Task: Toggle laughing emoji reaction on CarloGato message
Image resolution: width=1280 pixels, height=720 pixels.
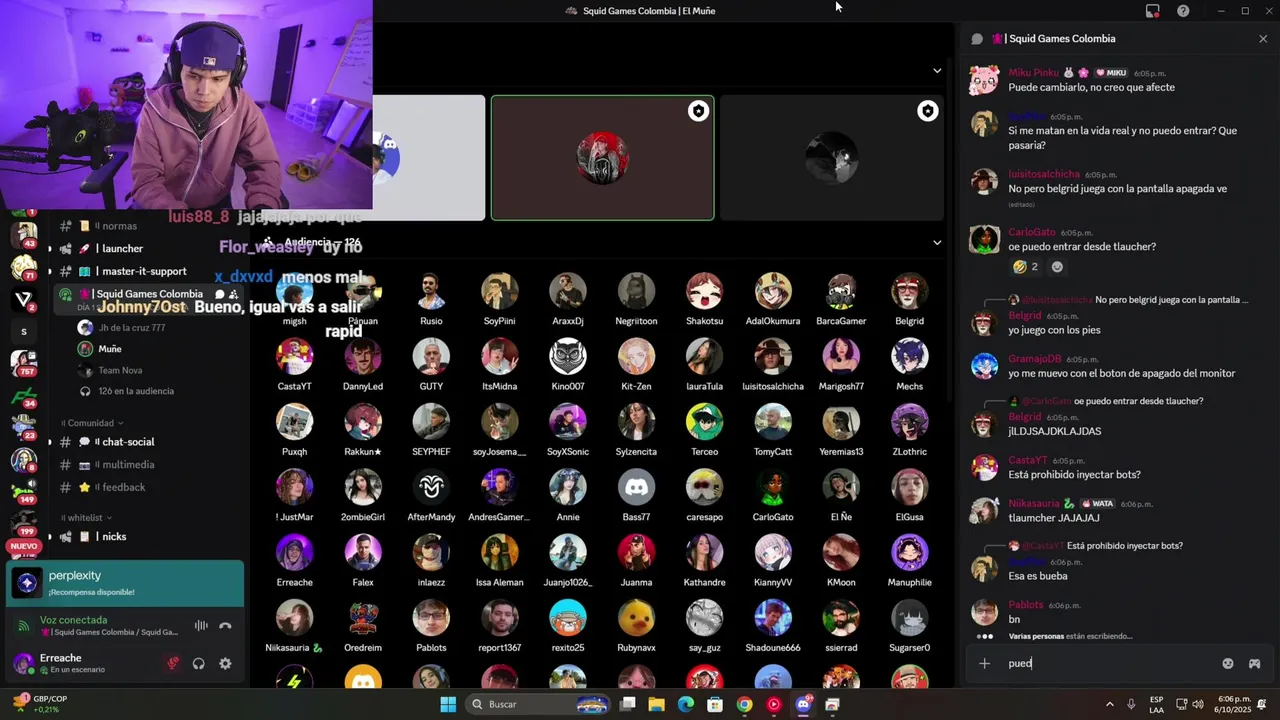Action: point(1026,267)
